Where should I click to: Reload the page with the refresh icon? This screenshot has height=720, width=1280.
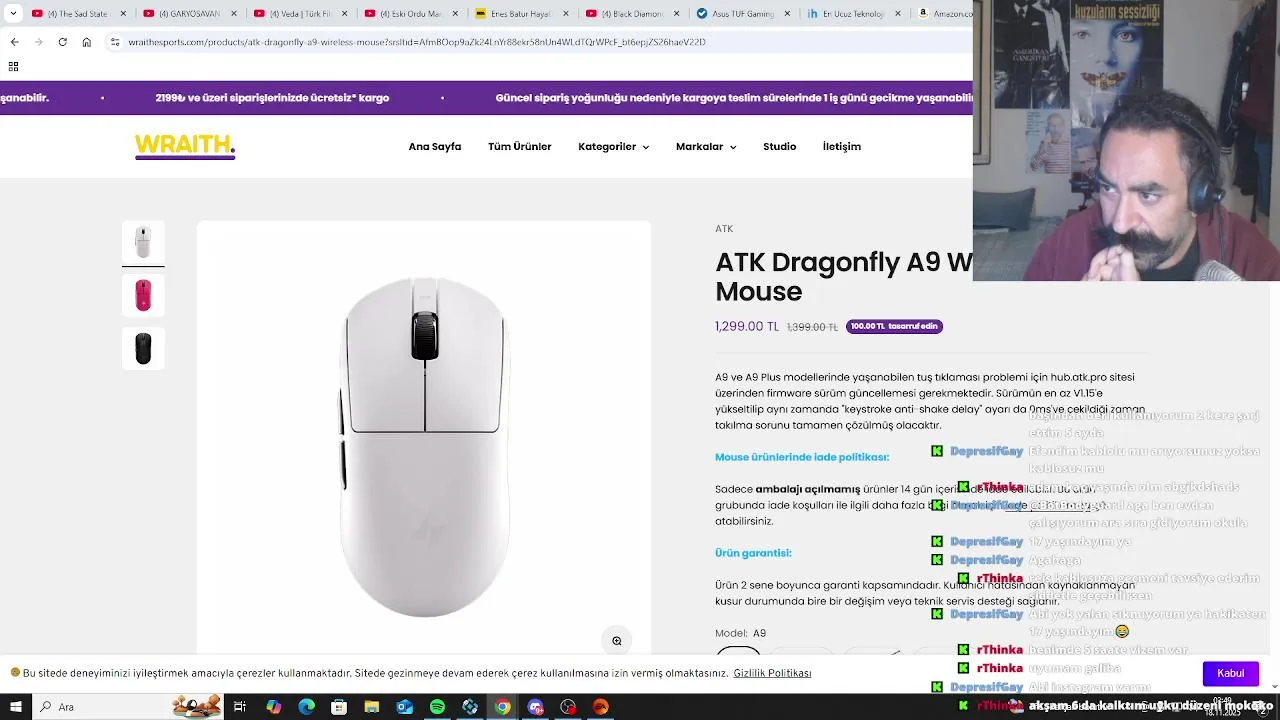[62, 42]
